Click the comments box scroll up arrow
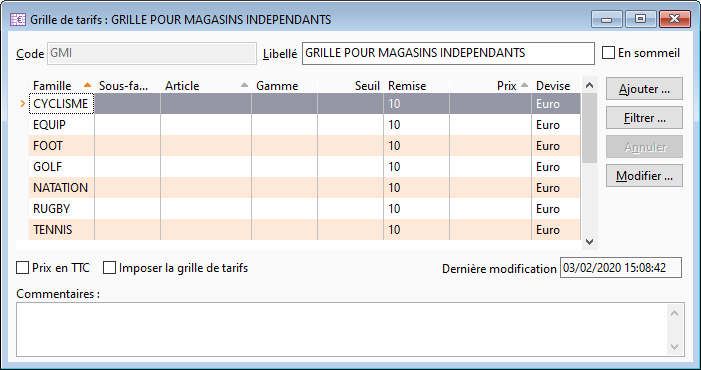The height and width of the screenshot is (370, 701). [x=675, y=313]
